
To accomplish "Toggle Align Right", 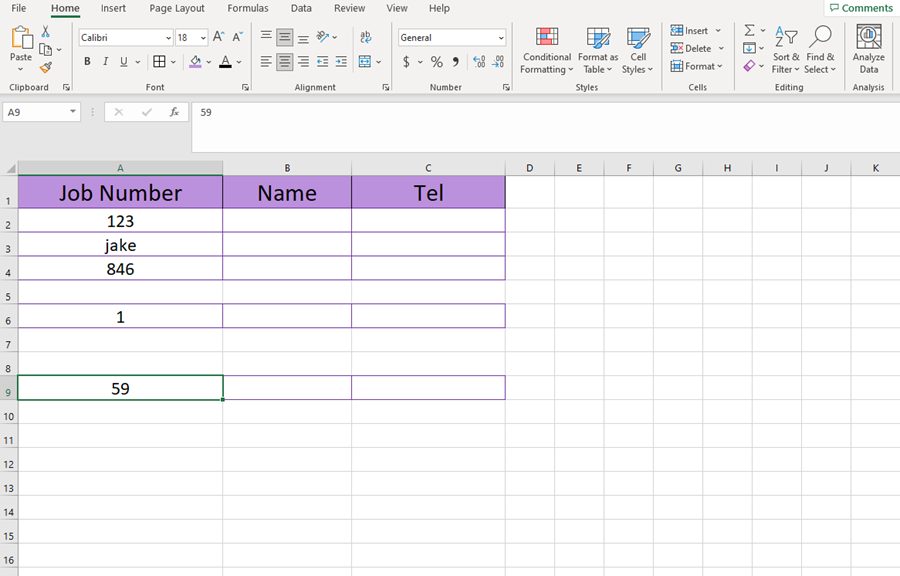I will (303, 61).
